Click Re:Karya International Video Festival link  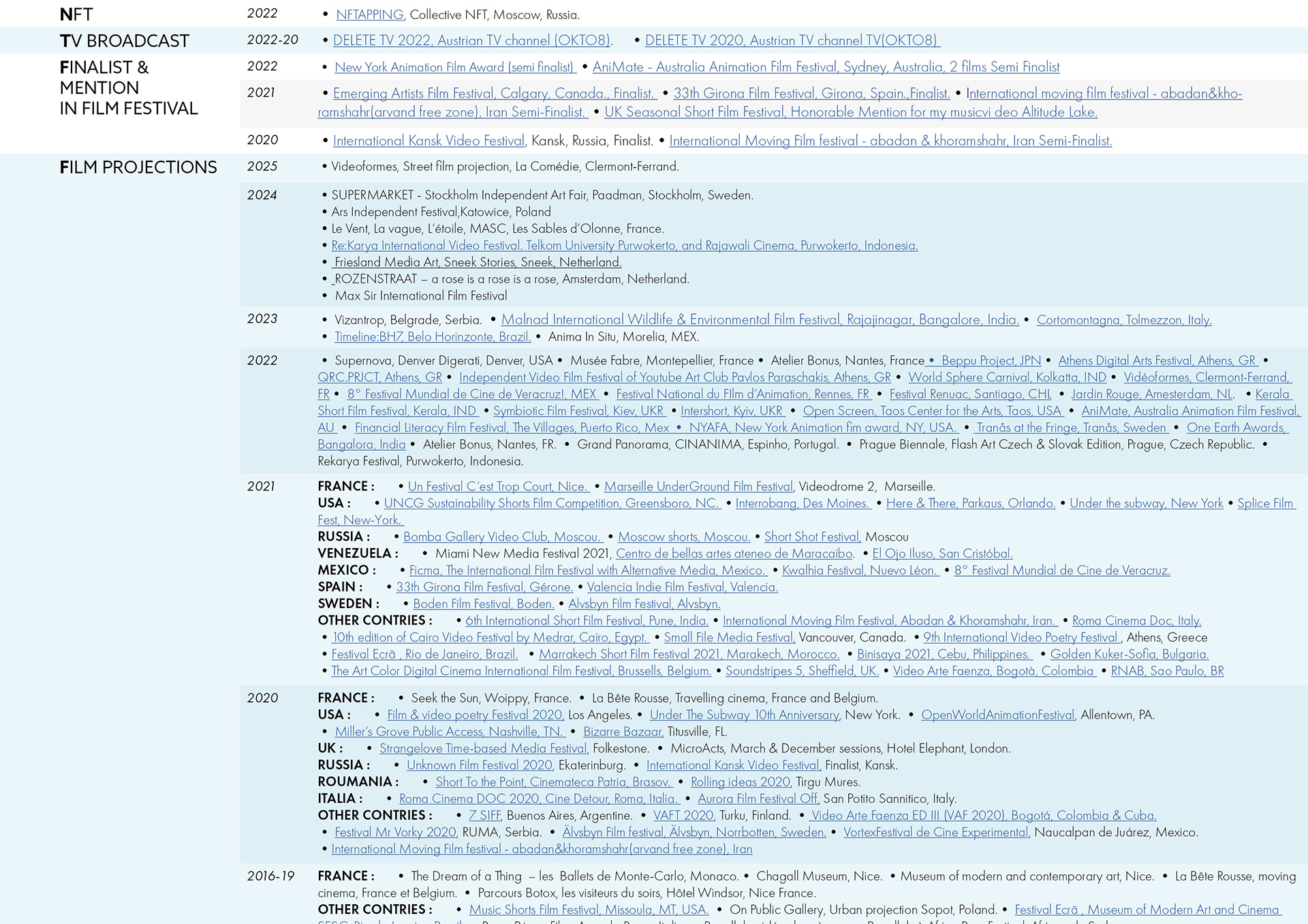click(x=624, y=245)
